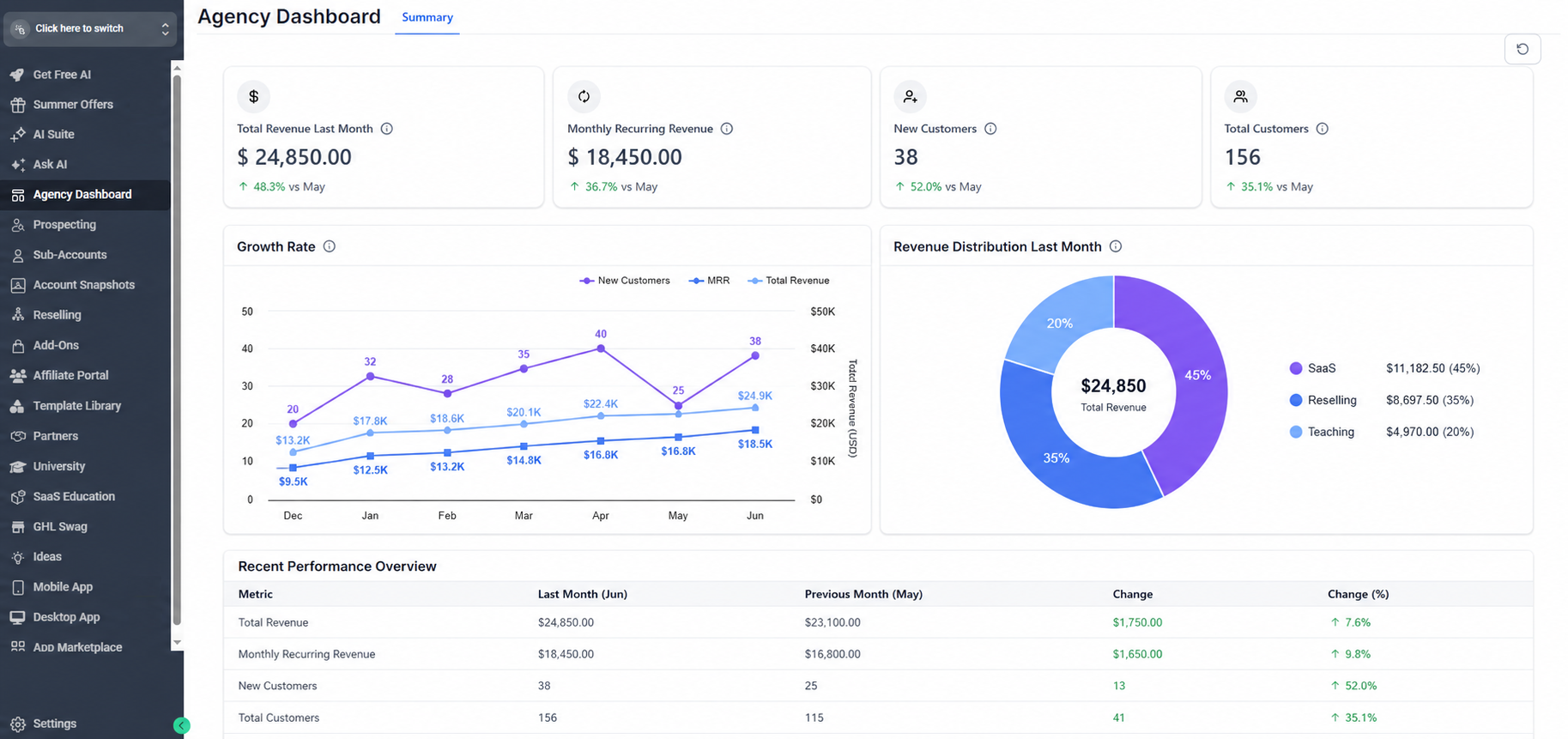Click the 52.0% change in New Customers row
The height and width of the screenshot is (739, 1568).
(x=1353, y=686)
